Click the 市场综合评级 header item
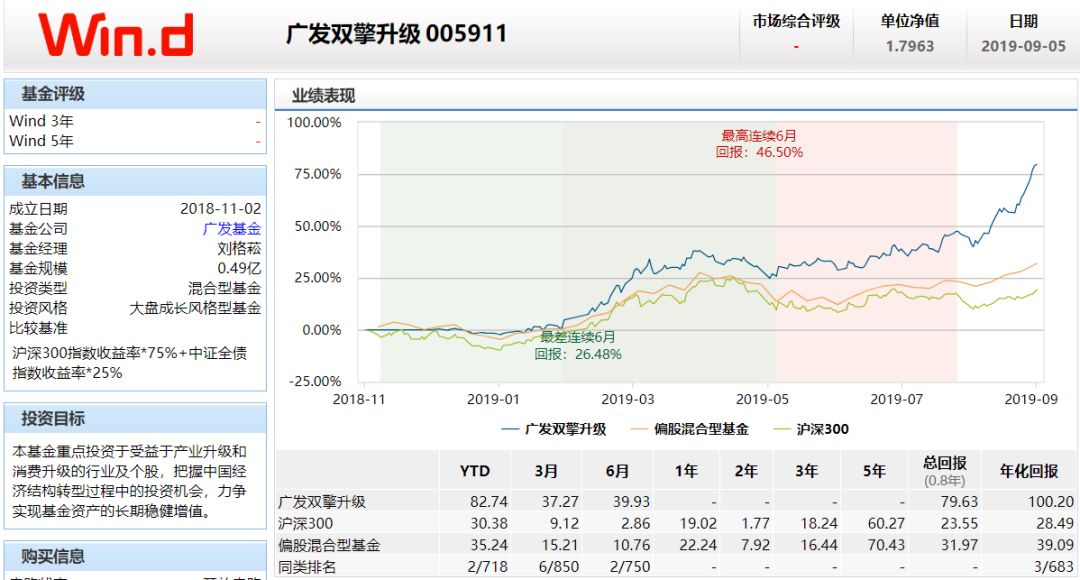 click(795, 19)
